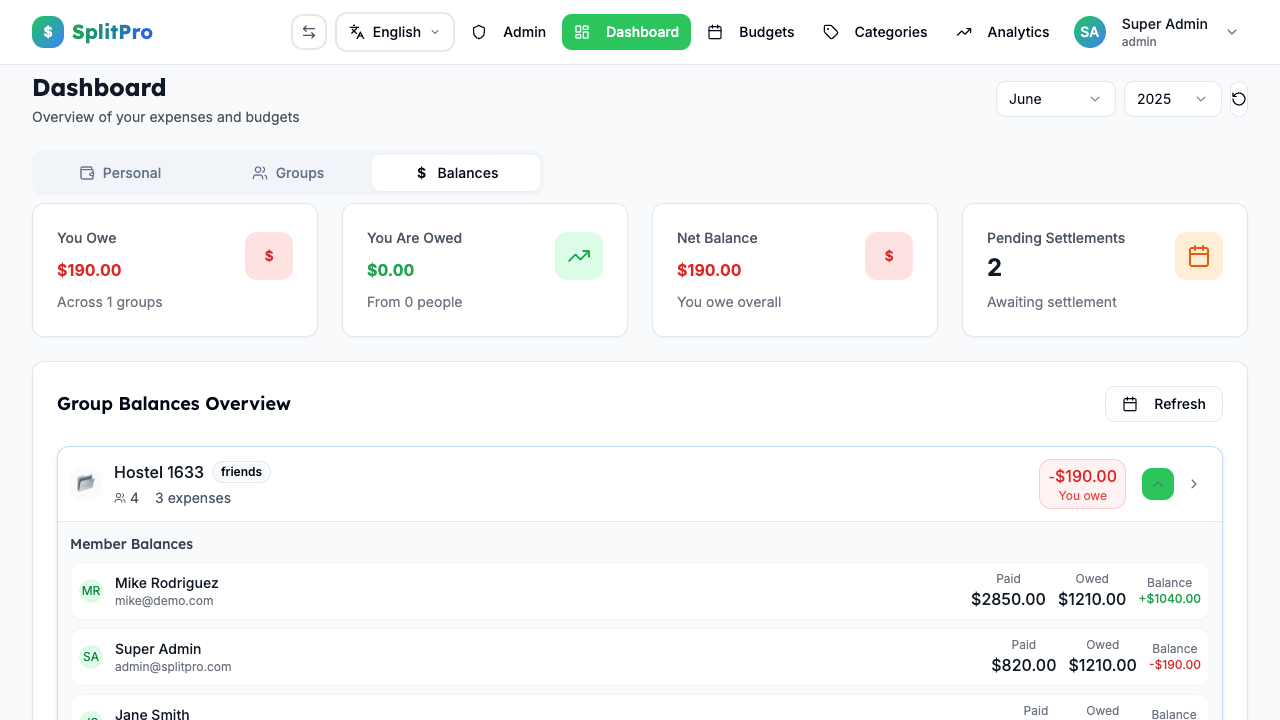The image size is (1280, 720).
Task: Click Mike Rodriguez's member balance row
Action: [x=640, y=590]
